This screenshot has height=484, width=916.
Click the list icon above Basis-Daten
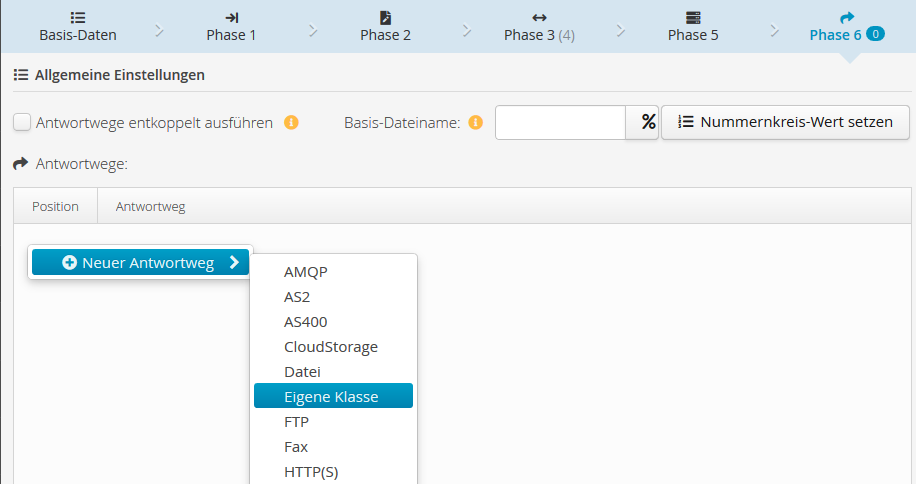point(78,18)
